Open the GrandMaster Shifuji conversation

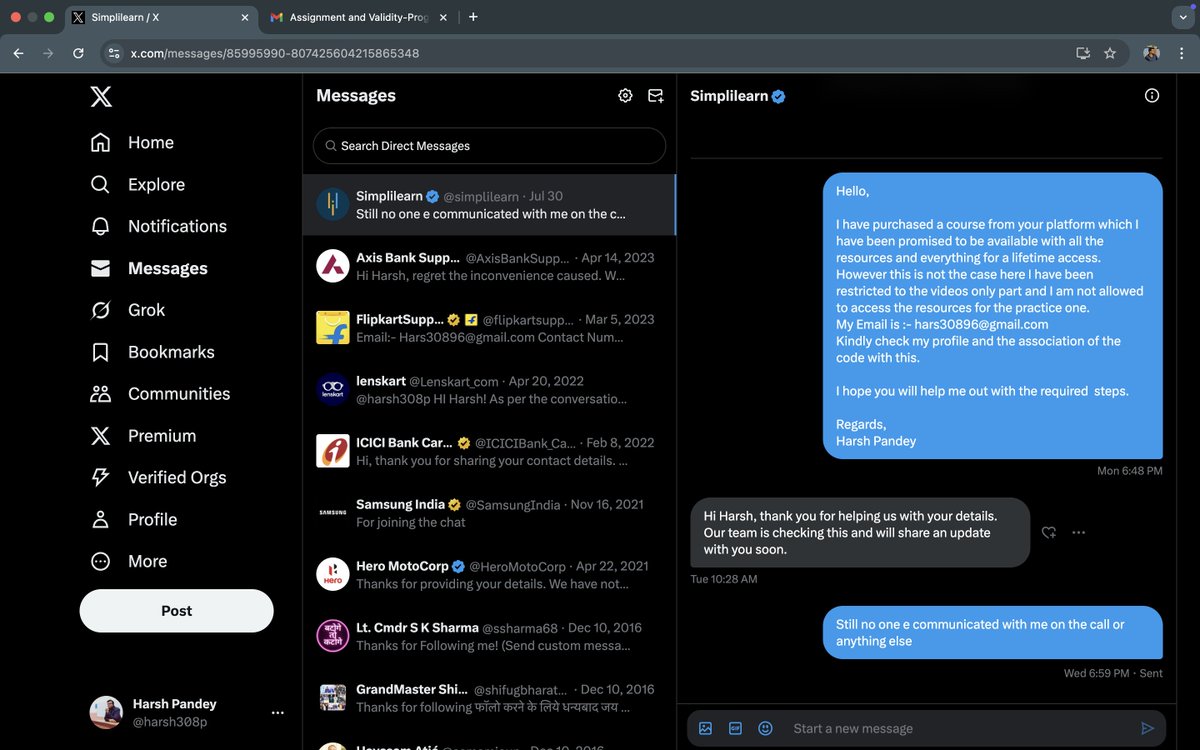pos(489,698)
